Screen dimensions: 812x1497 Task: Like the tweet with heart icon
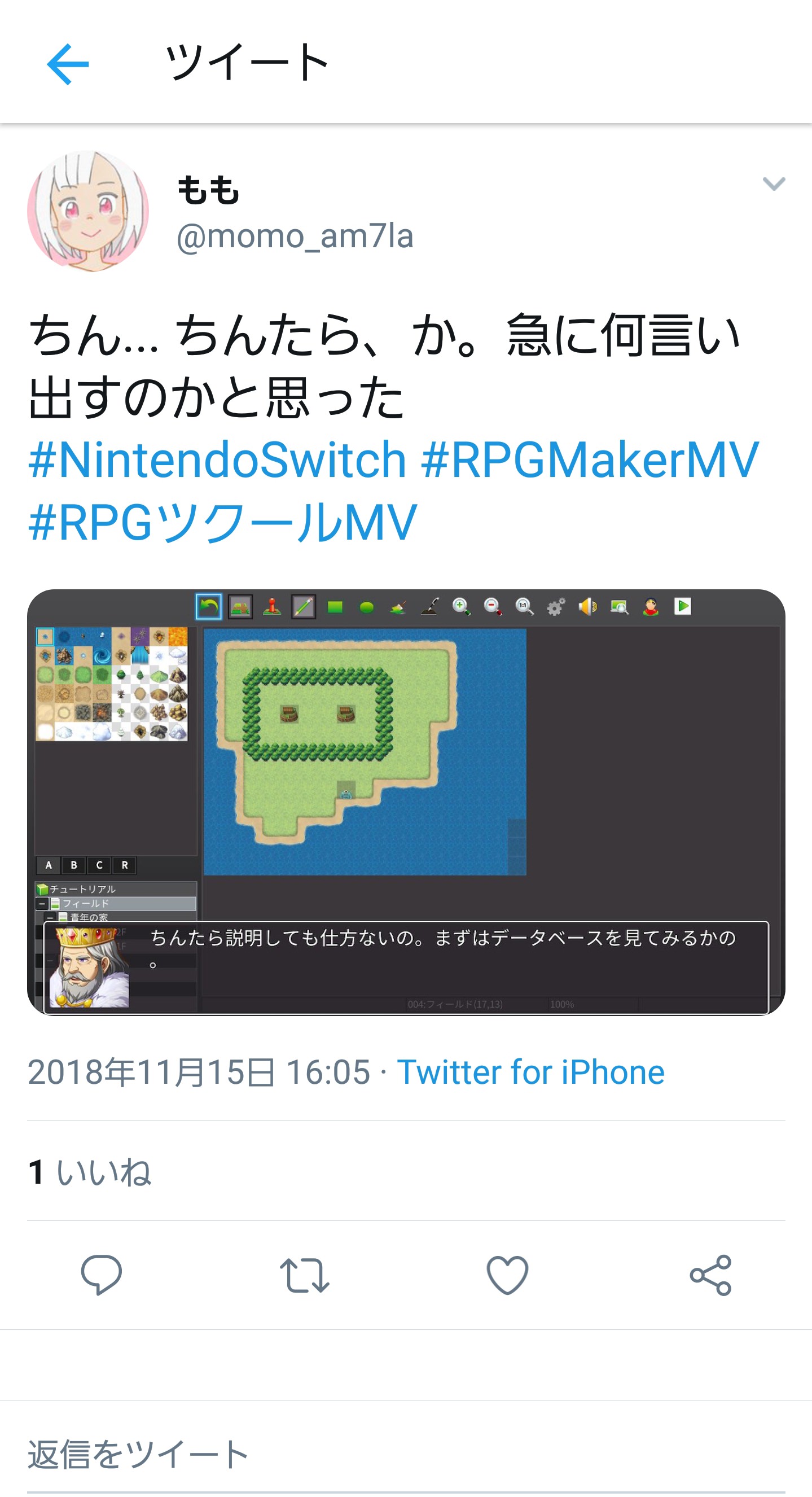pos(507,1275)
